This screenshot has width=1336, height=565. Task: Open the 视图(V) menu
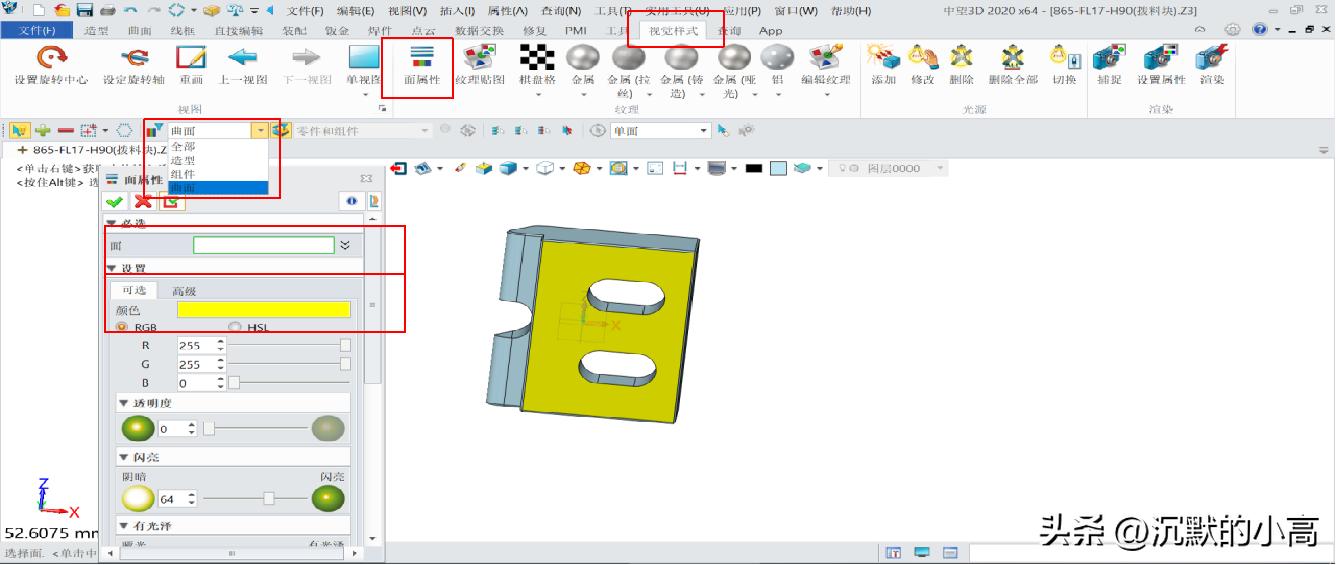(x=407, y=10)
